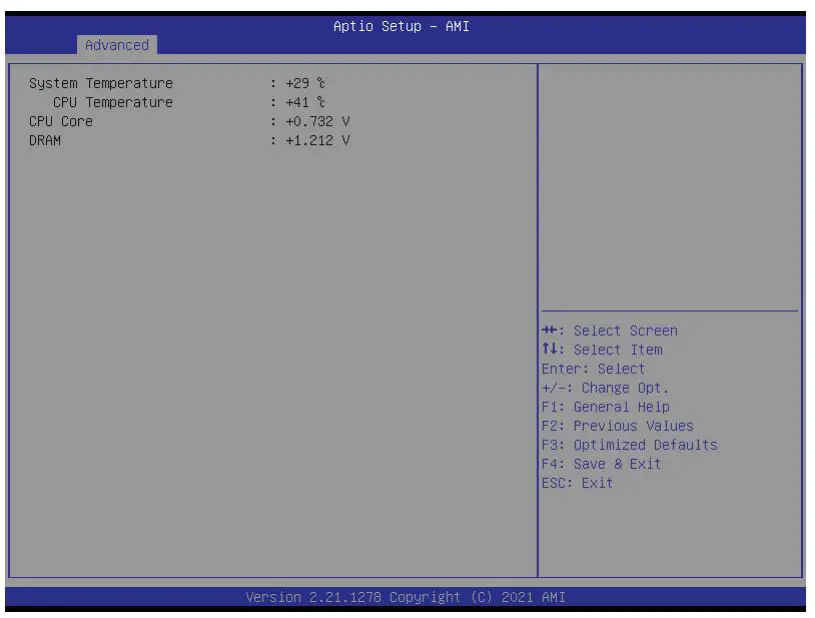The image size is (815, 618).
Task: Activate F4 Save & Exit option
Action: 607,463
